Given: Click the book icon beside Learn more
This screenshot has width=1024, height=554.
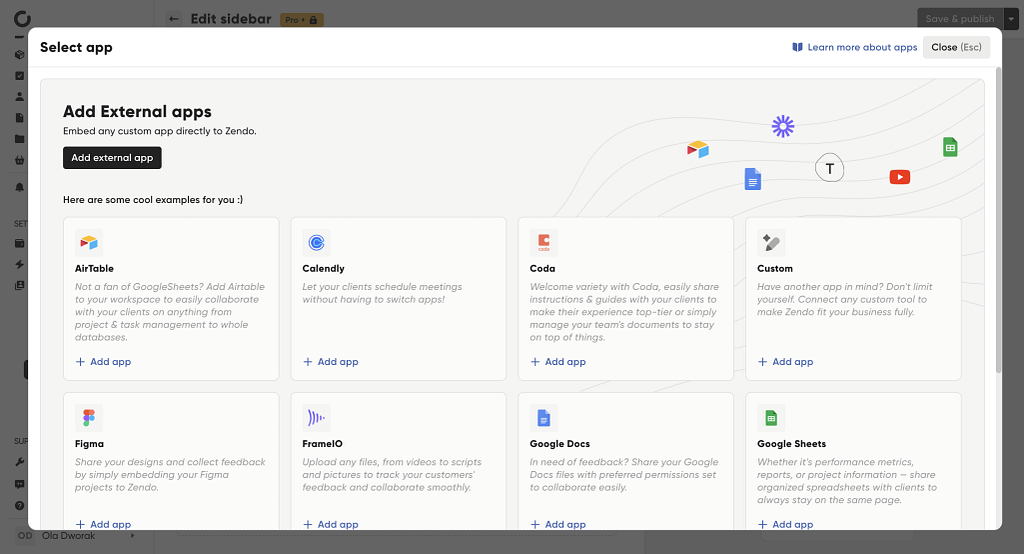Looking at the screenshot, I should click(x=797, y=47).
